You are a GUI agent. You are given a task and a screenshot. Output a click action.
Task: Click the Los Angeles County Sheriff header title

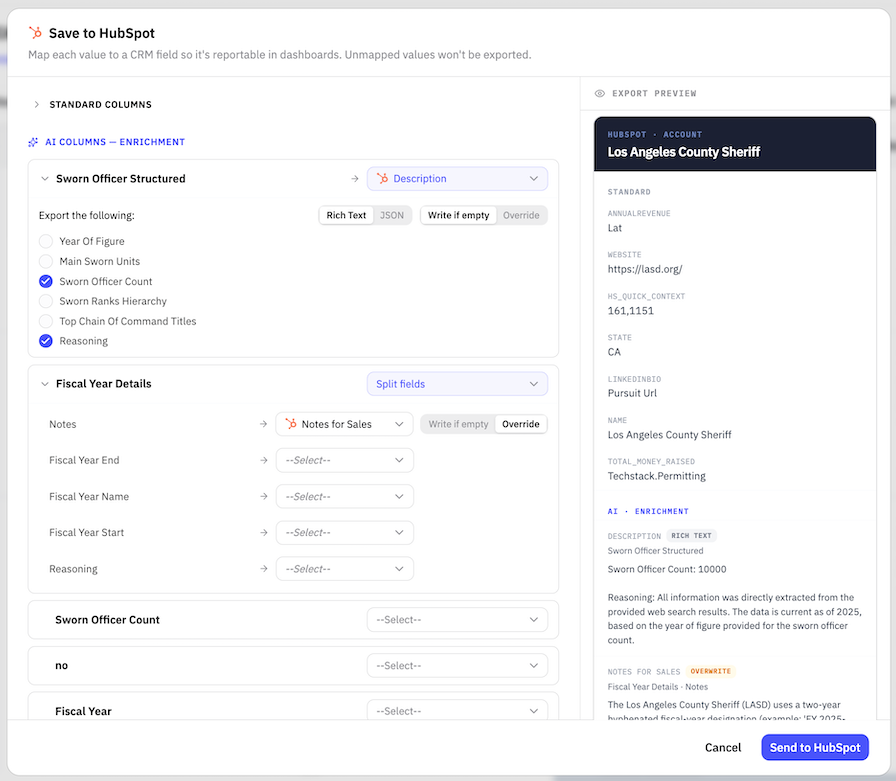pos(683,152)
